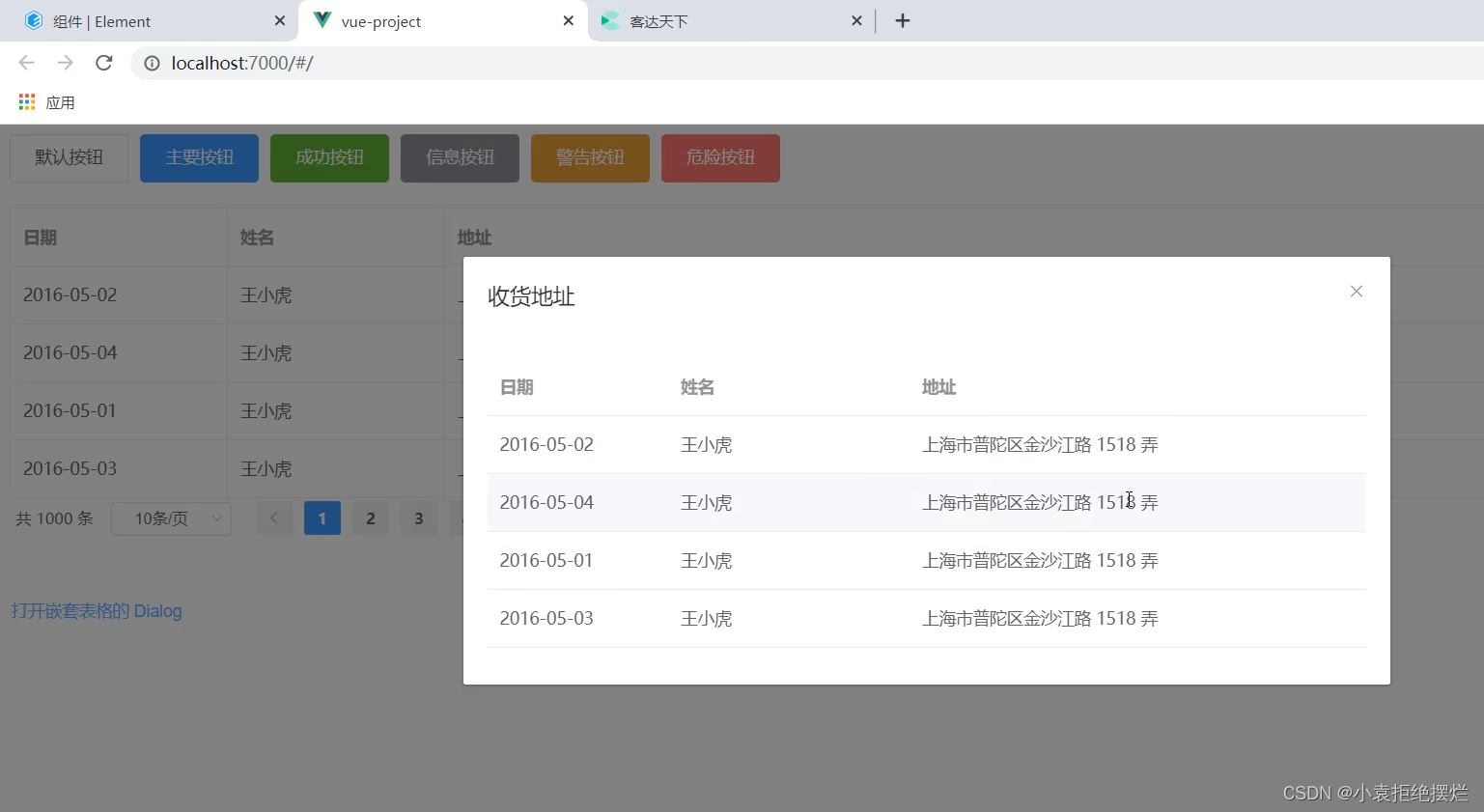This screenshot has width=1484, height=812.
Task: Click the dialog cell 2016-05-03
Action: tap(546, 619)
